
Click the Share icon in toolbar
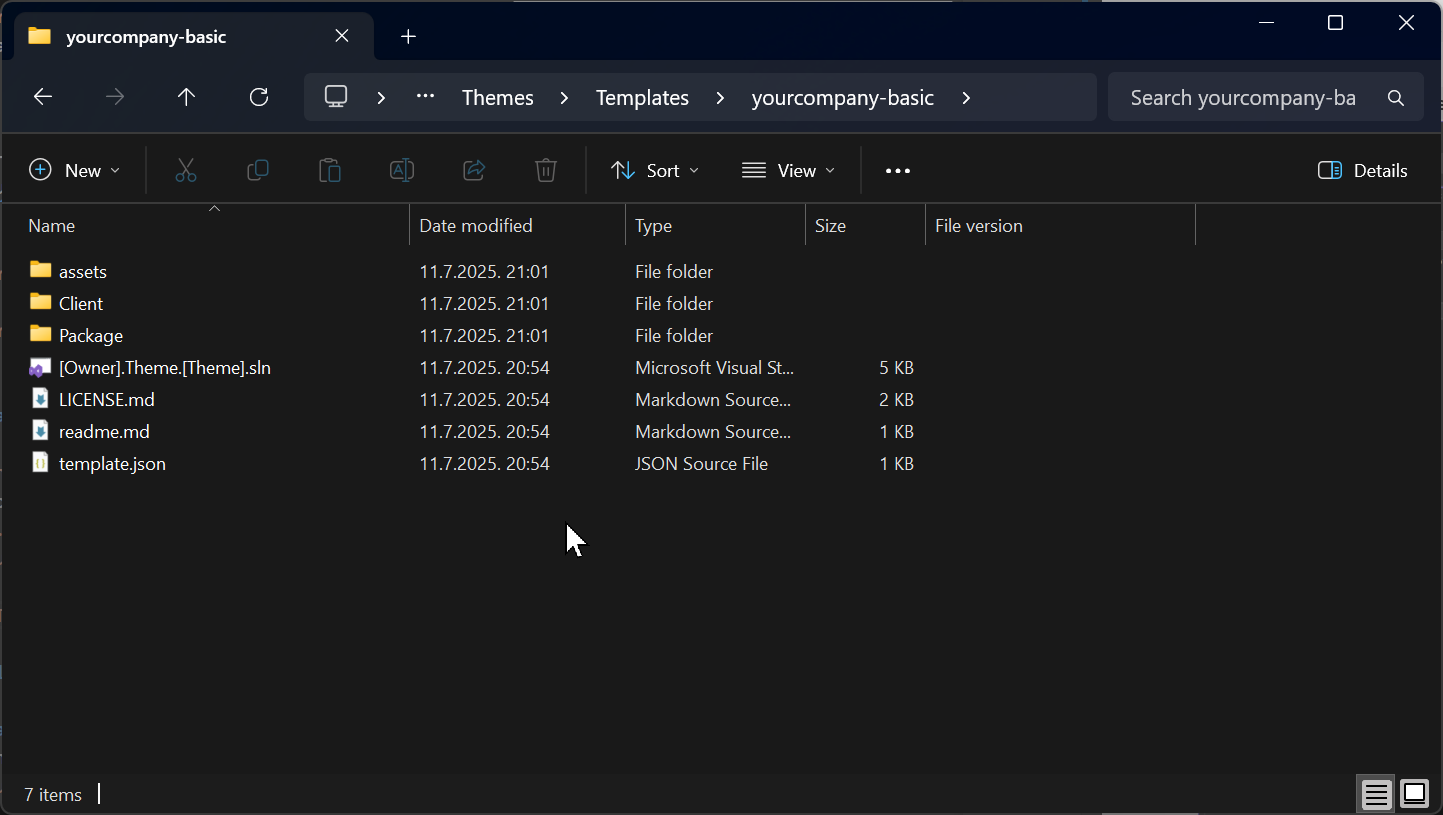[474, 171]
